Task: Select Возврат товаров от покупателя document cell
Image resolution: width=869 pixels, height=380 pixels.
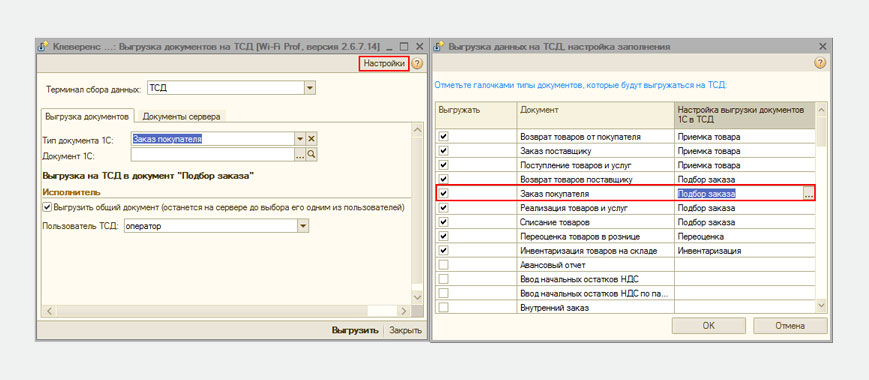Action: click(x=596, y=136)
